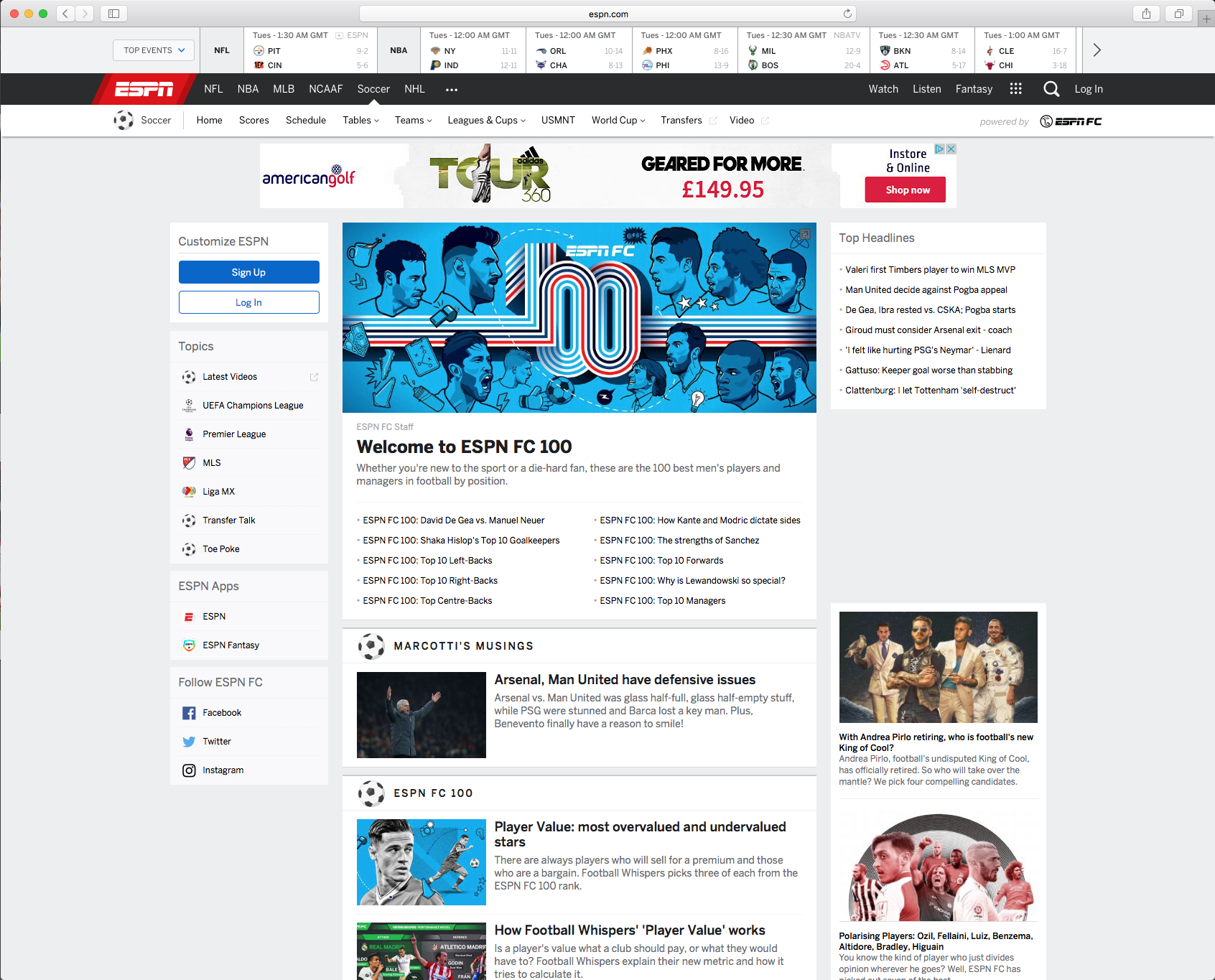Select MLB in the main navigation
Screen dimensions: 1215x980
tap(284, 89)
